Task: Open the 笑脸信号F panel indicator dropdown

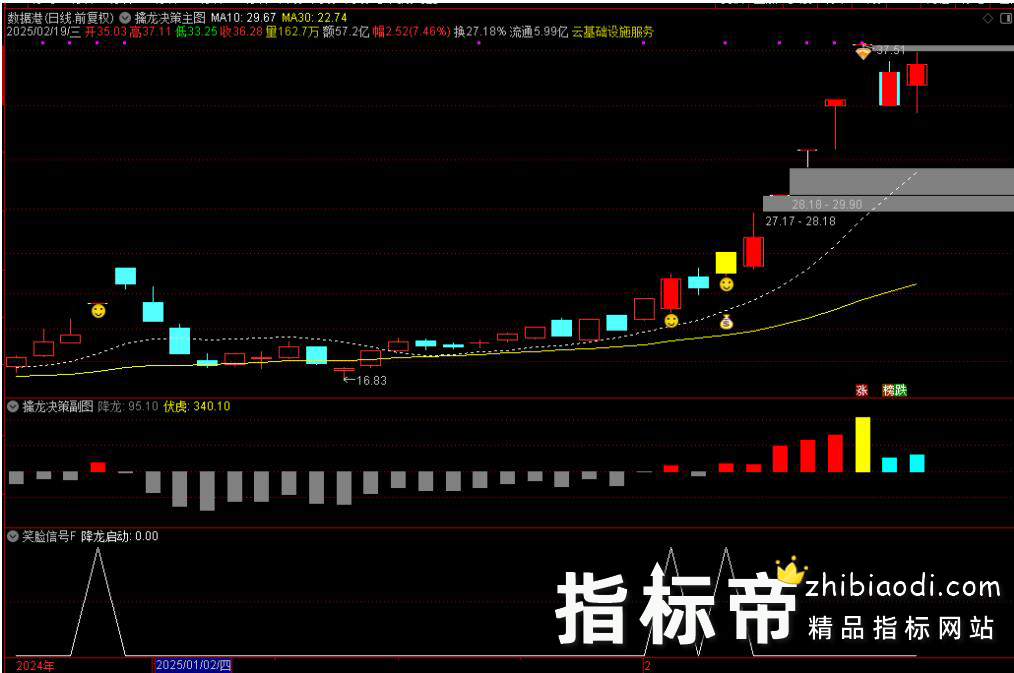Action: point(13,536)
